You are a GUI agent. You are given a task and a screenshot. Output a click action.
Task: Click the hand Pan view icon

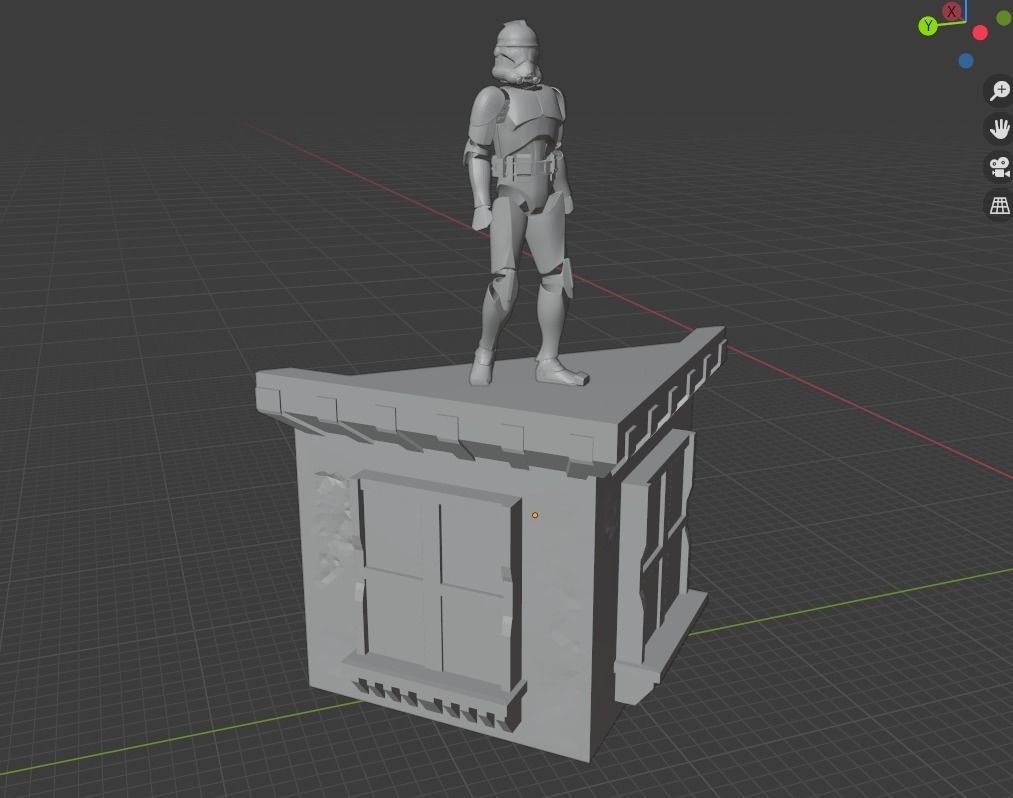click(x=999, y=129)
